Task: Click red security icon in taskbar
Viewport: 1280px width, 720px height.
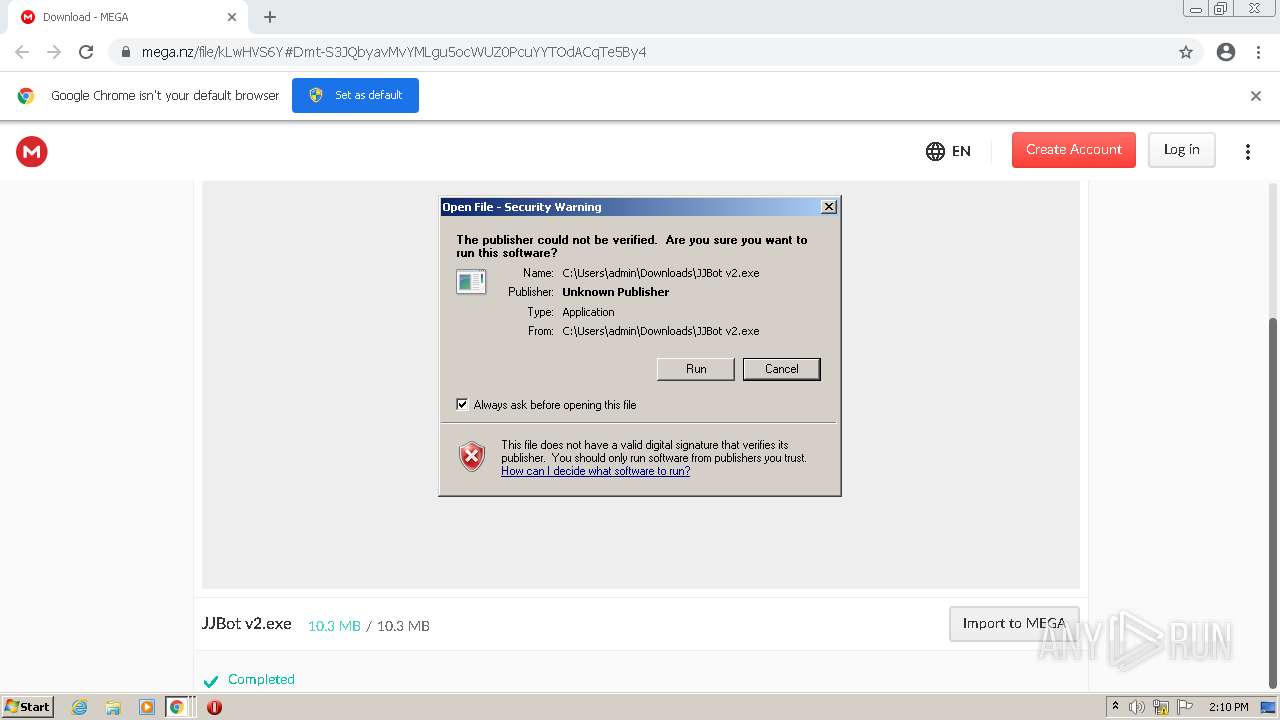Action: (x=214, y=707)
